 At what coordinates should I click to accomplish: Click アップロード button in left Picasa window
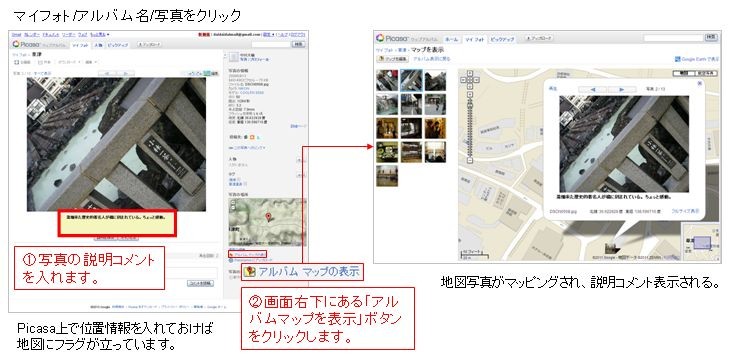click(150, 45)
